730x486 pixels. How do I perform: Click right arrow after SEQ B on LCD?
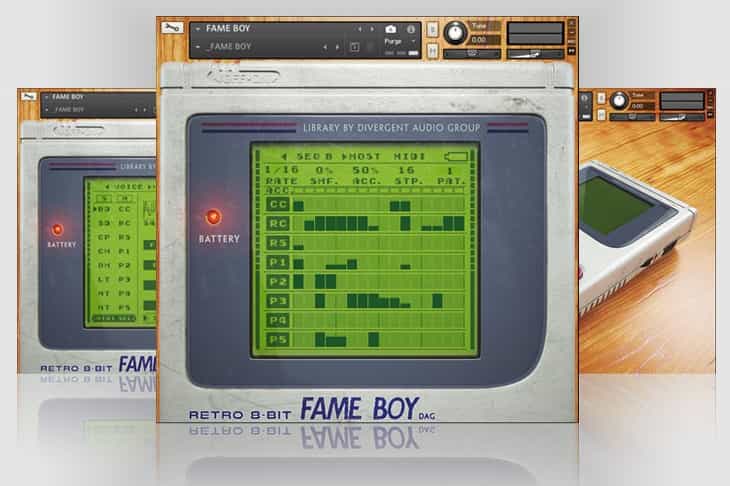[344, 156]
